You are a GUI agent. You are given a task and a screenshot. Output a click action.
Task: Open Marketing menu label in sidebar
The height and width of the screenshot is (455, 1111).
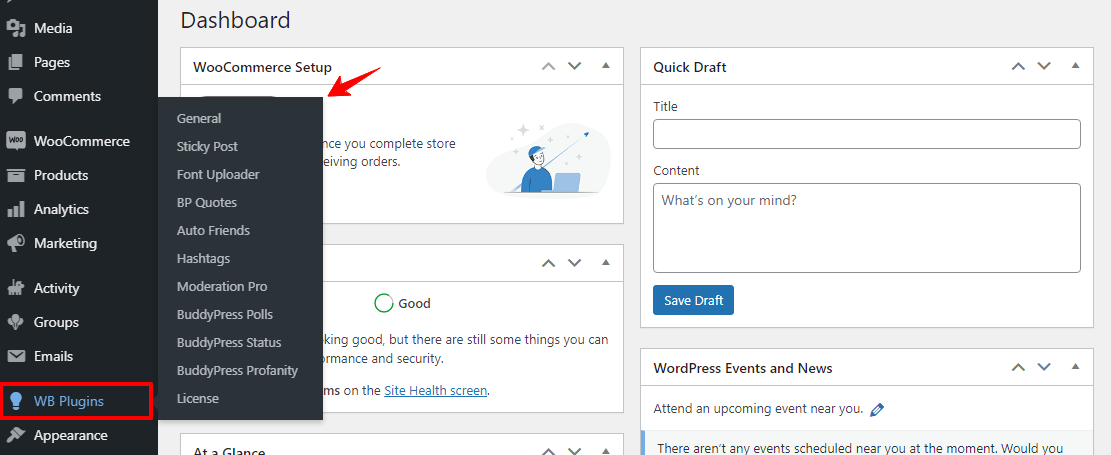(x=65, y=243)
